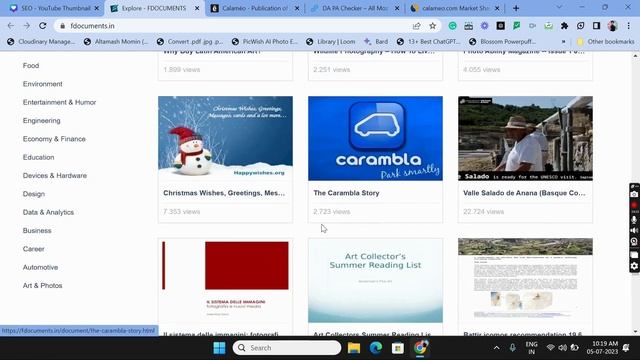Screen dimensions: 640x360
Task: Switch to the calameo.com Market Share tab
Action: tap(455, 8)
